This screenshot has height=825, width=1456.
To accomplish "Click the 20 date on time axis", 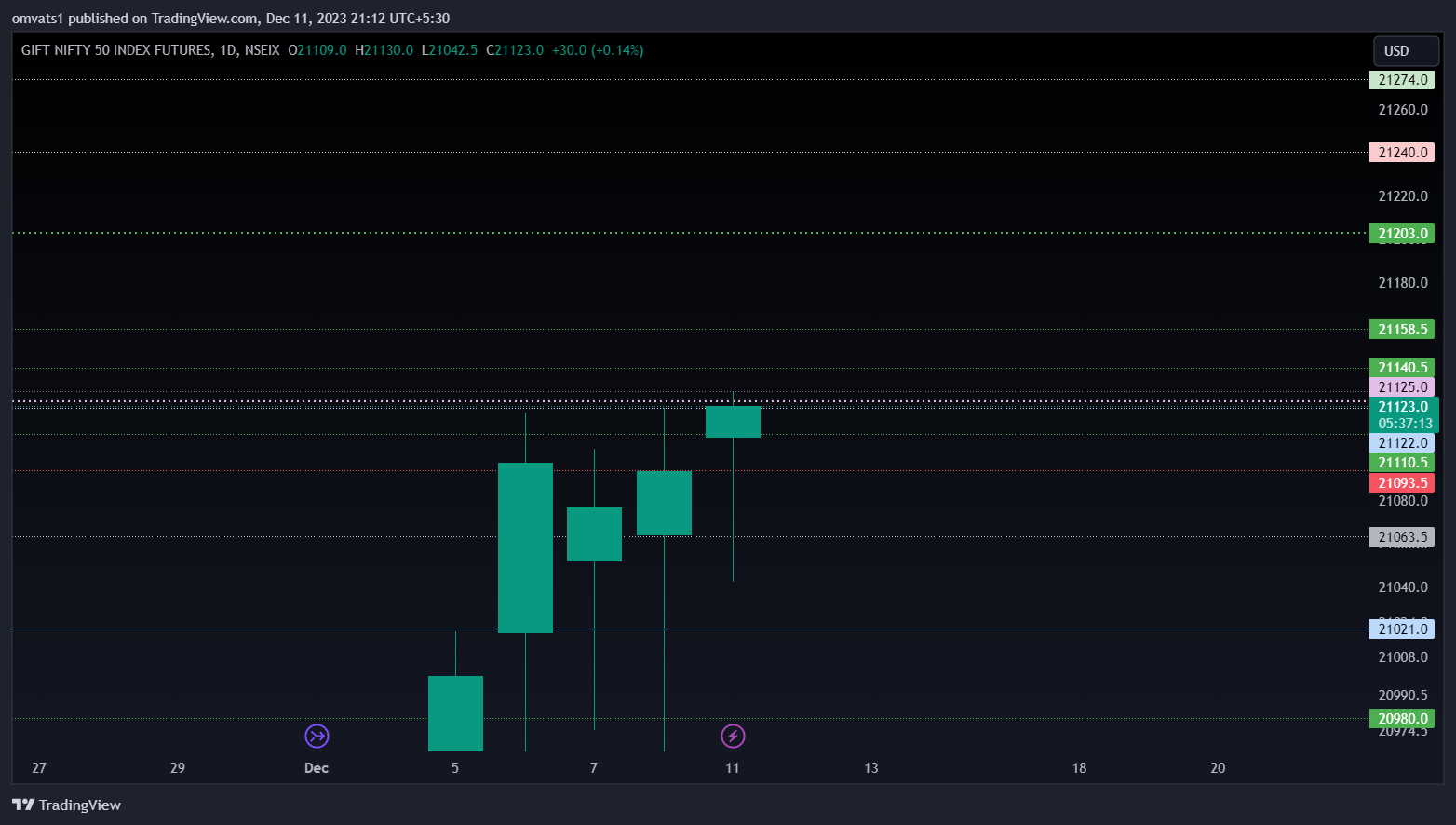I will [1218, 768].
